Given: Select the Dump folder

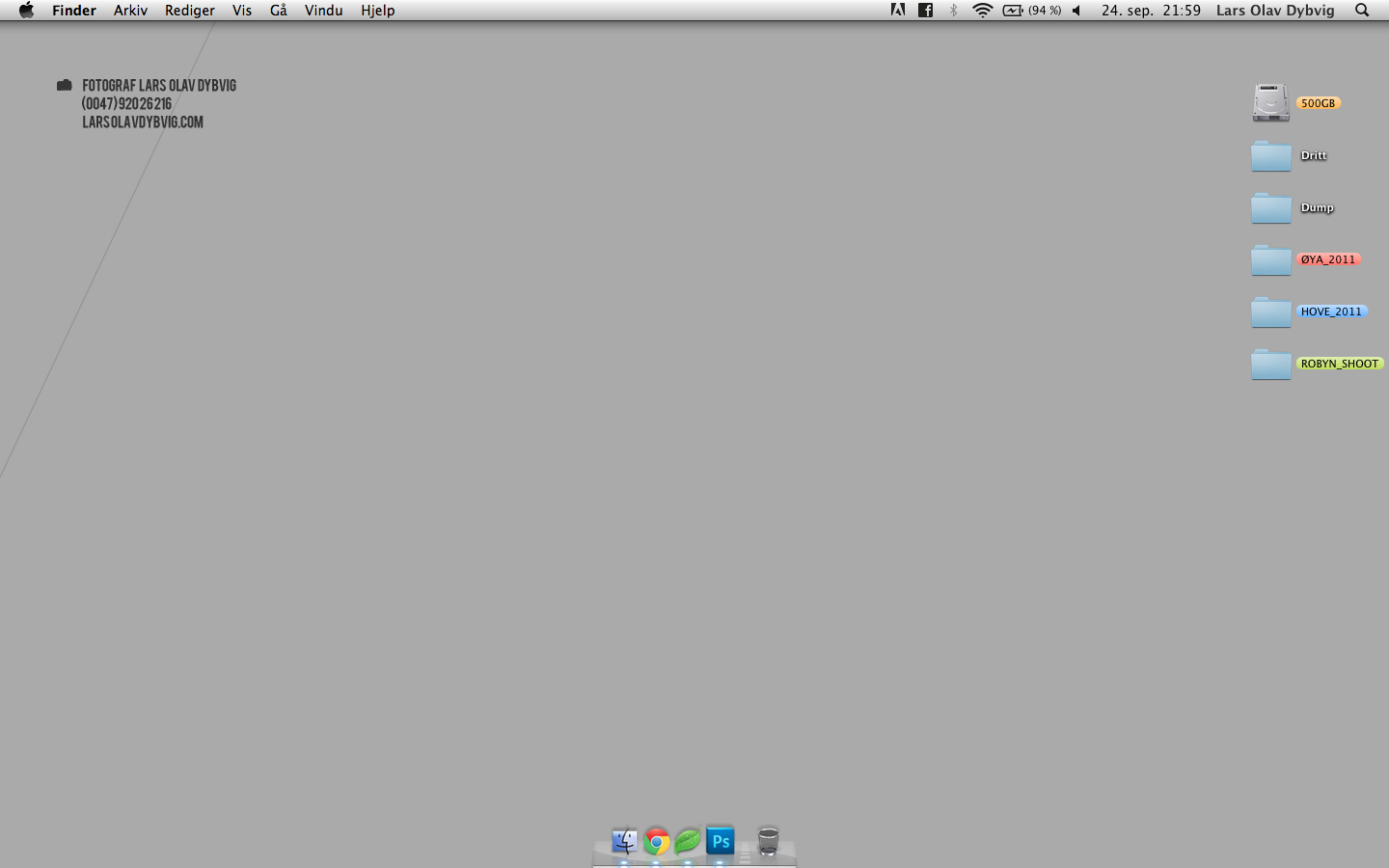Looking at the screenshot, I should click(1271, 207).
